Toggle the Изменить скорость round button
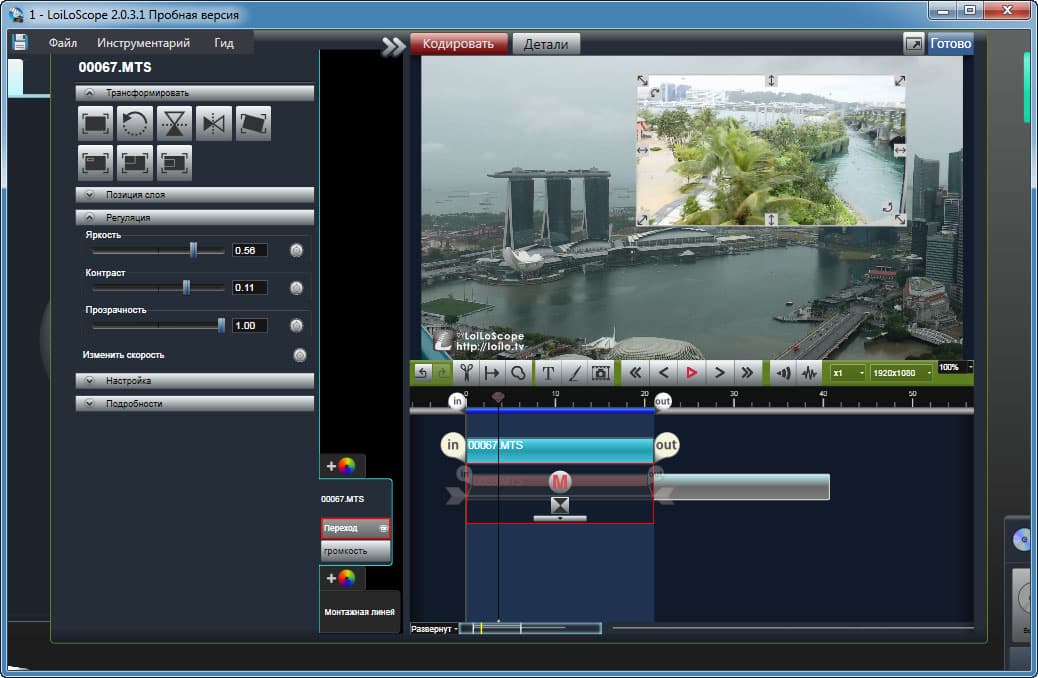Viewport: 1038px width, 678px height. [x=300, y=355]
